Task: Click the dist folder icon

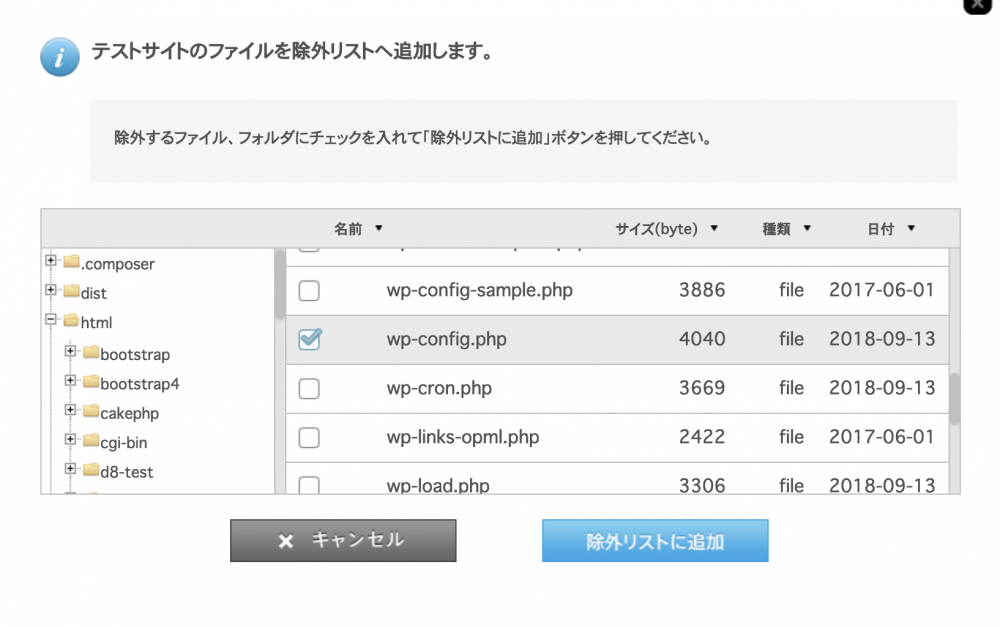Action: [x=72, y=293]
